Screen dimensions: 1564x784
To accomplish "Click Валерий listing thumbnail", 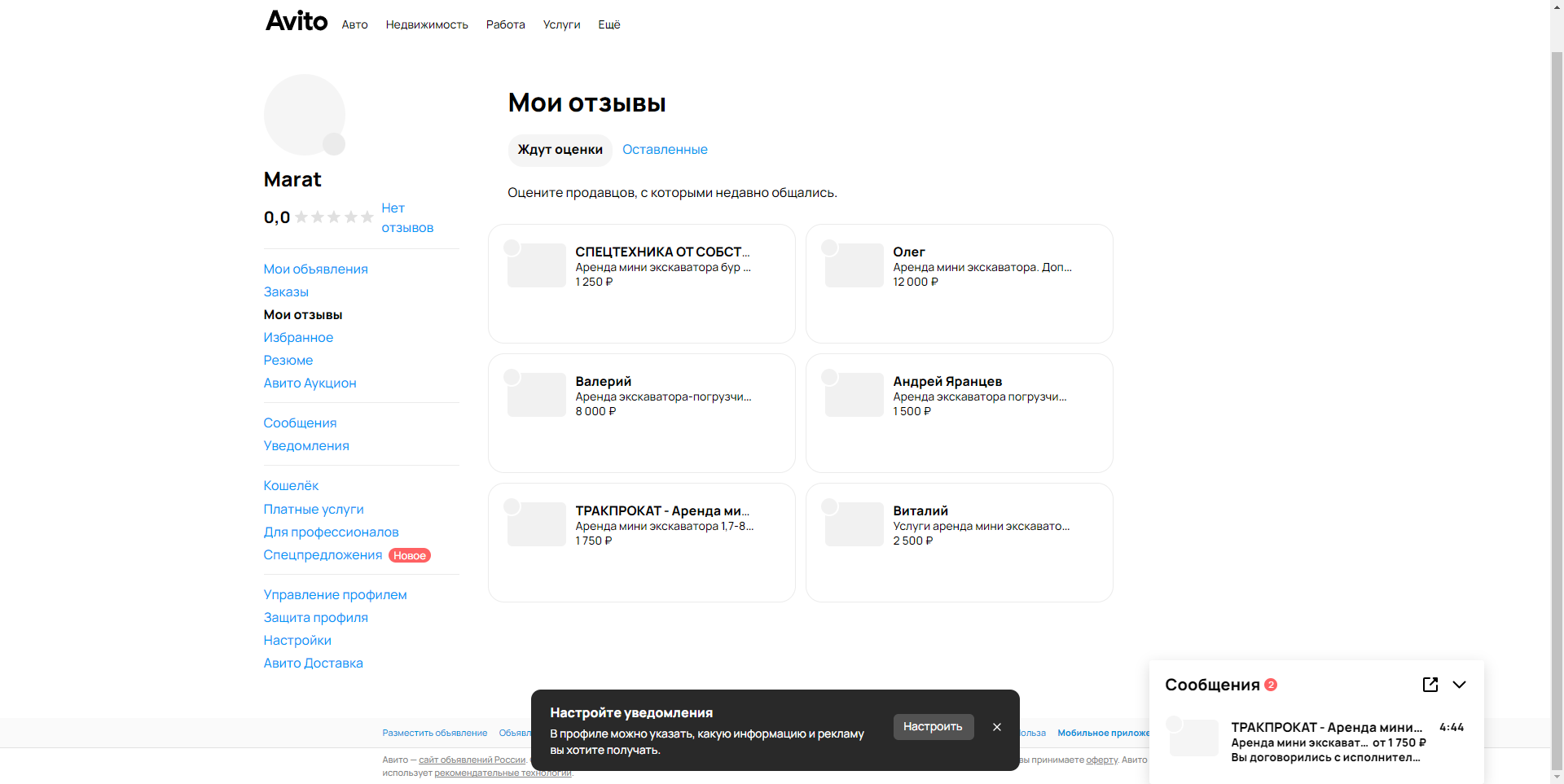I will point(536,395).
